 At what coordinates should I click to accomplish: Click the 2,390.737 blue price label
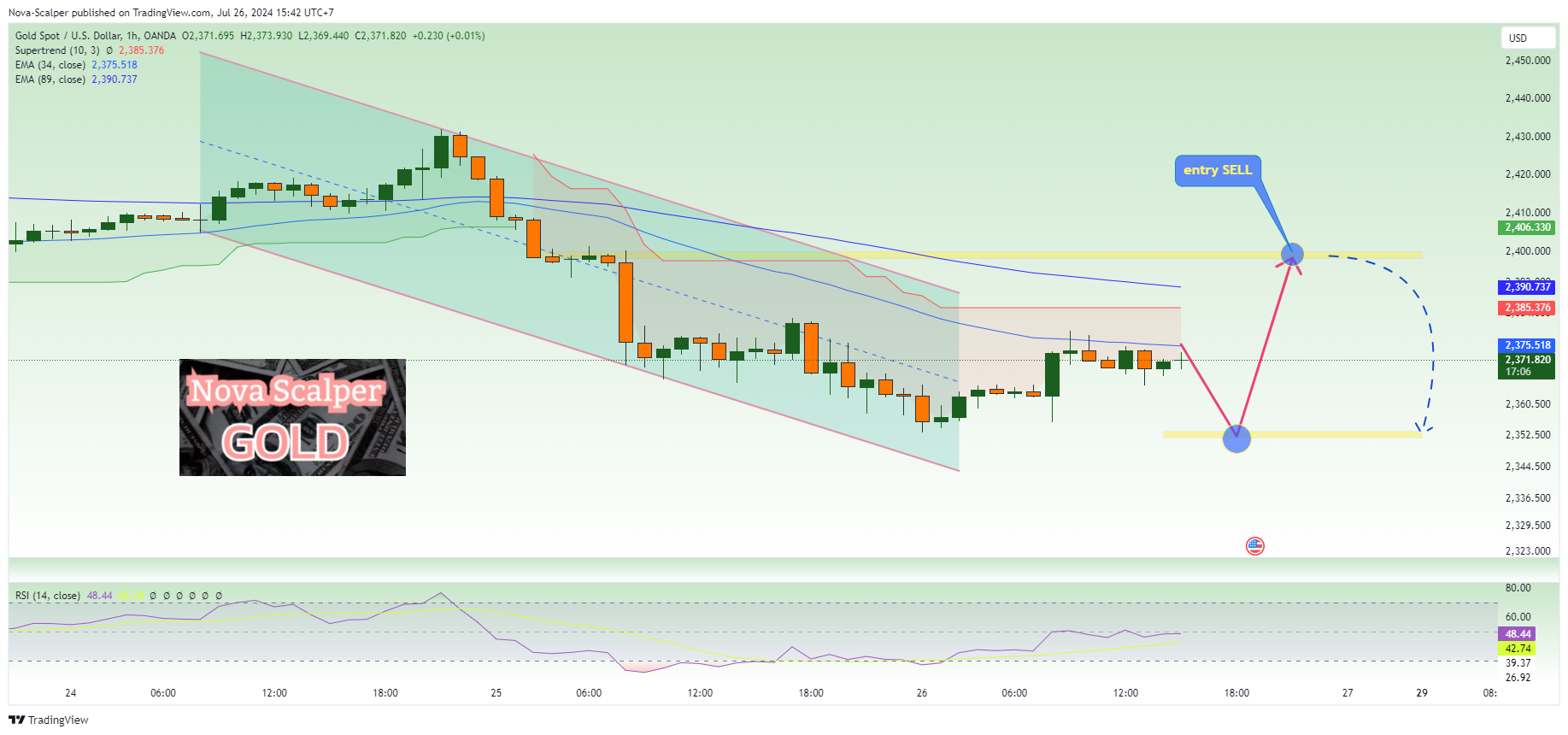1526,287
